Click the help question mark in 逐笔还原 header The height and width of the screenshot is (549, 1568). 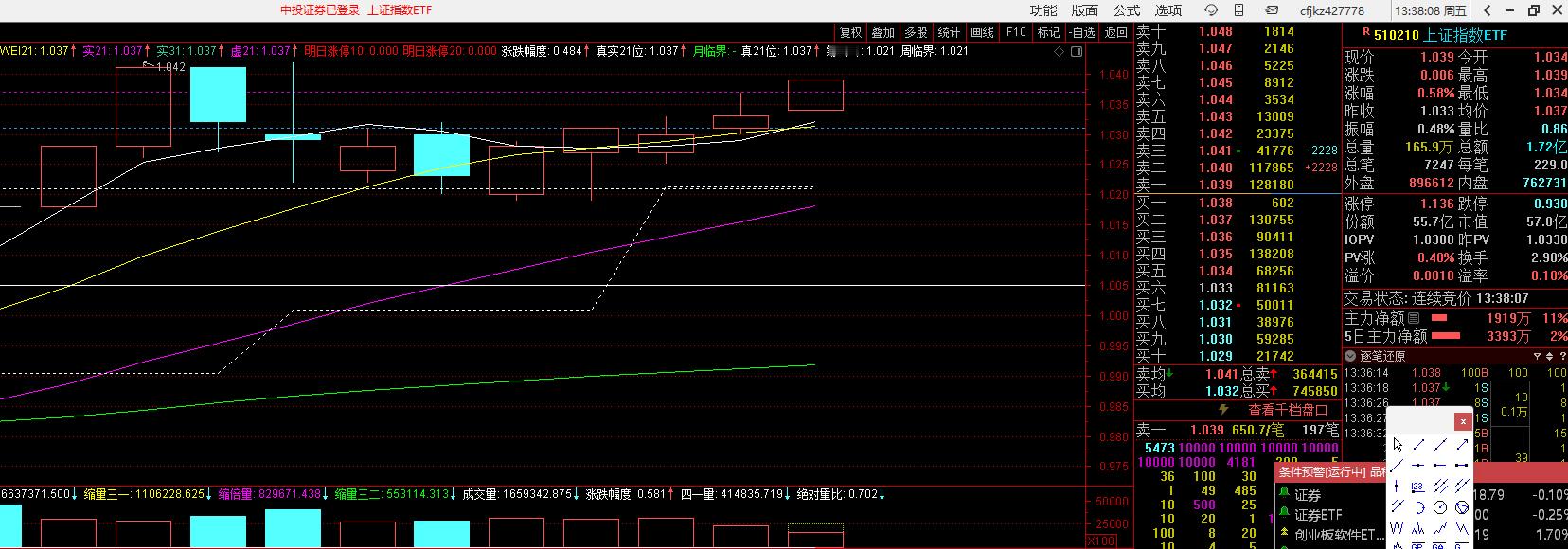point(1563,356)
